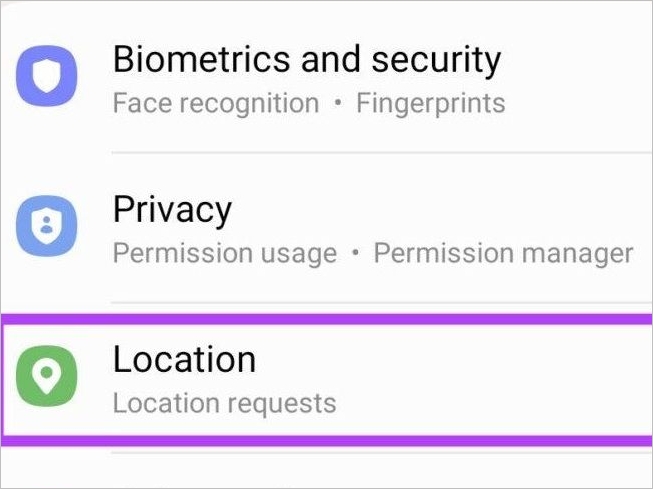653x489 pixels.
Task: Click the dot between Face recognition and Fingerprints
Action: [337, 103]
